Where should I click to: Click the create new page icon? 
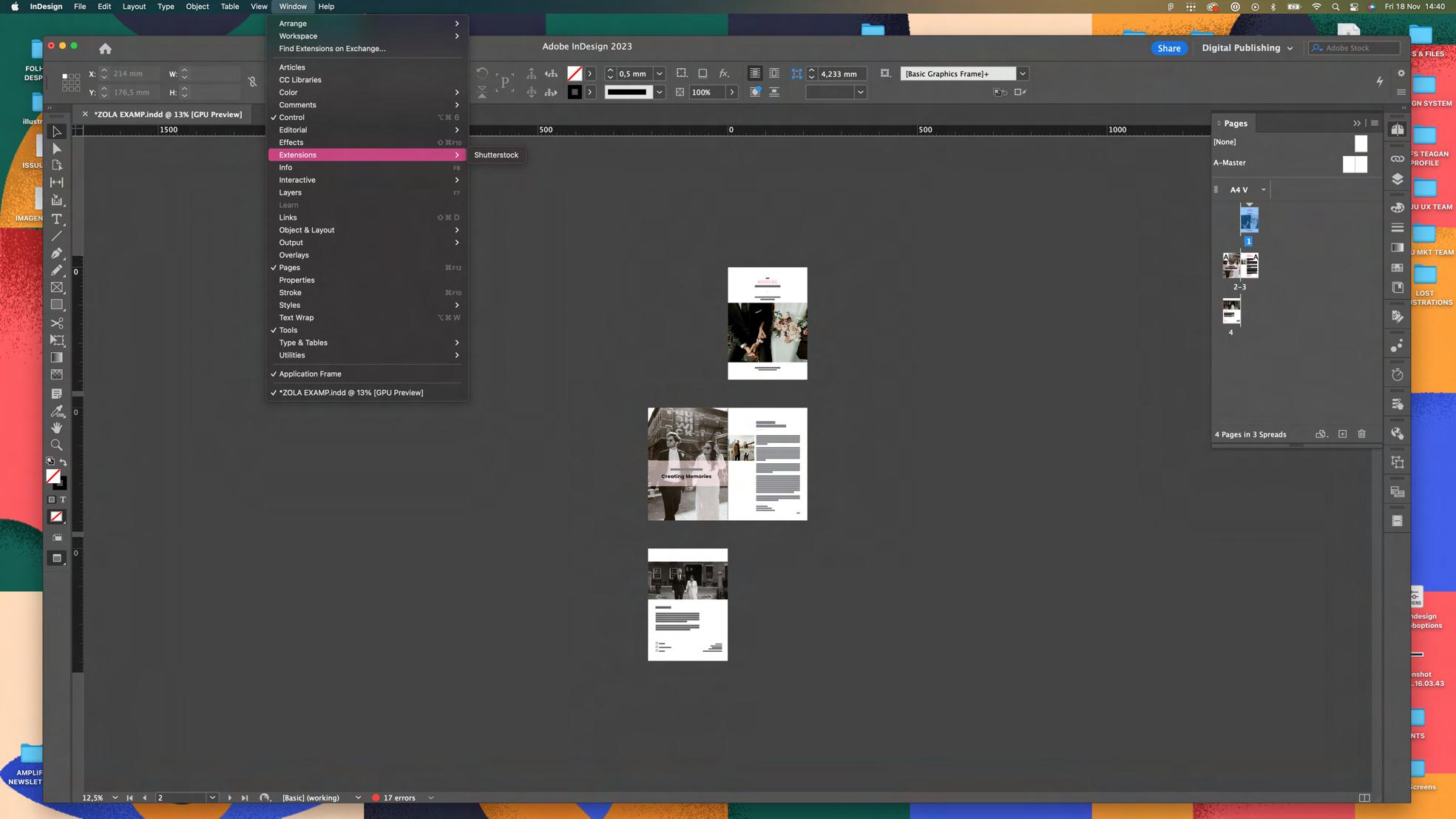[x=1342, y=434]
